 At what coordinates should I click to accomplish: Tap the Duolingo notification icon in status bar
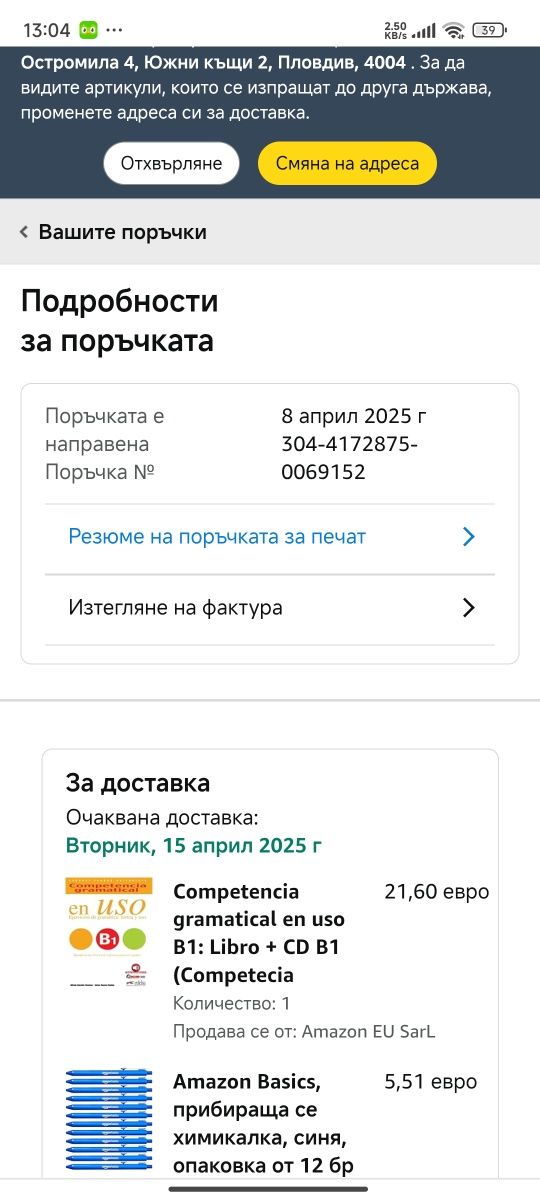tap(88, 30)
